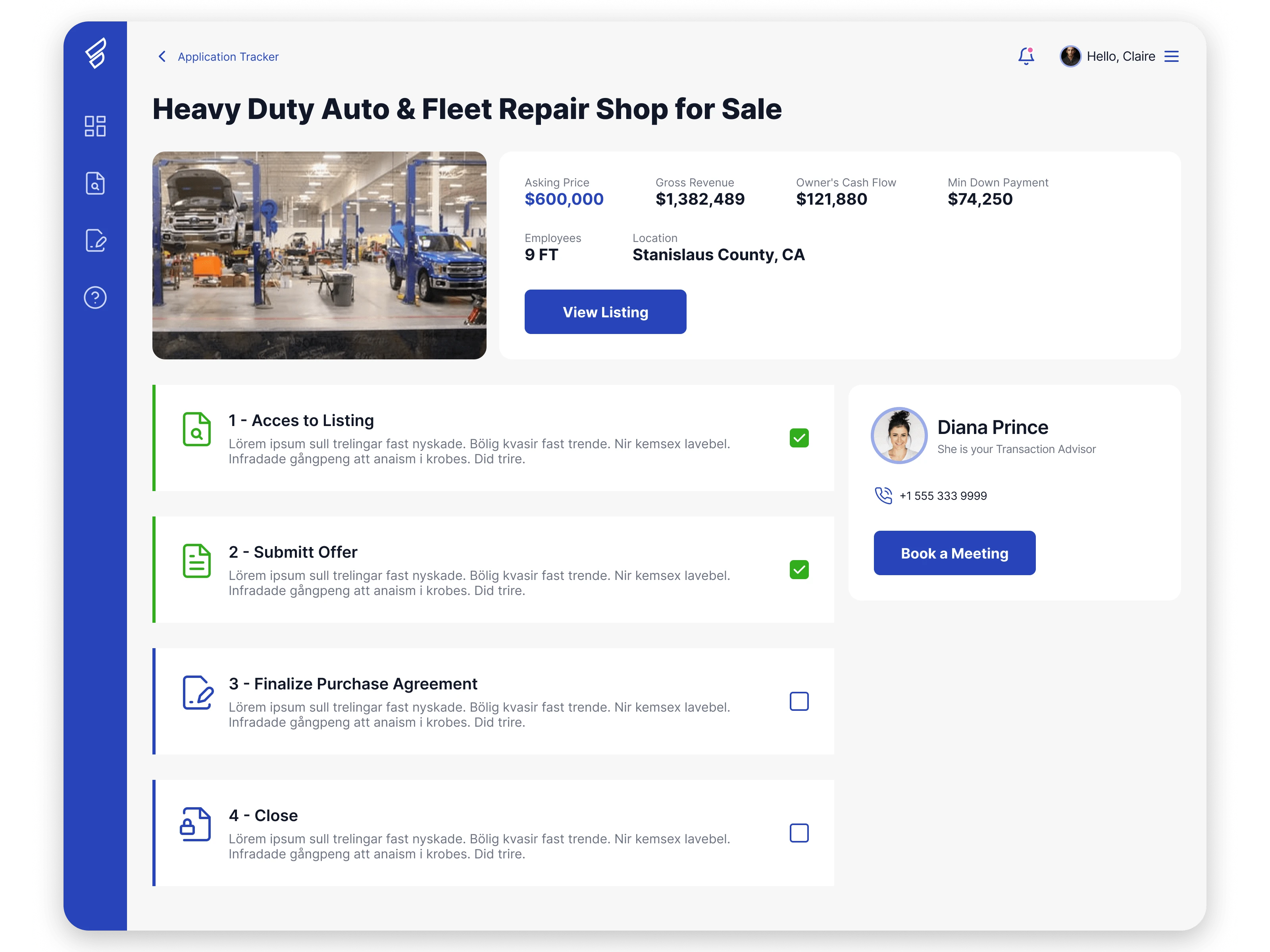The height and width of the screenshot is (952, 1270).
Task: Click the repair shop listing photo
Action: point(319,255)
